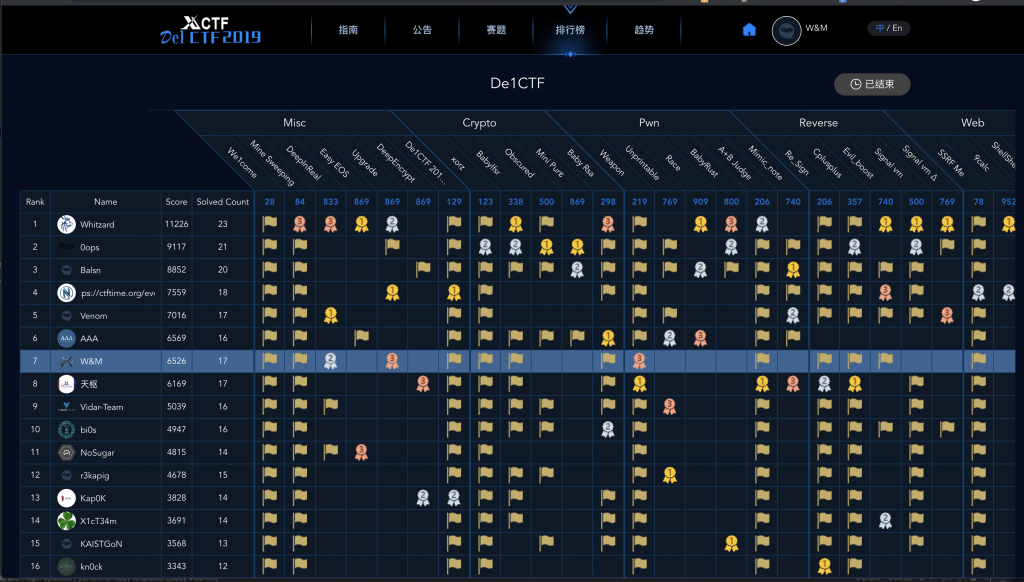Open the 赛题 navigation tab
This screenshot has height=582, width=1024.
[x=496, y=29]
